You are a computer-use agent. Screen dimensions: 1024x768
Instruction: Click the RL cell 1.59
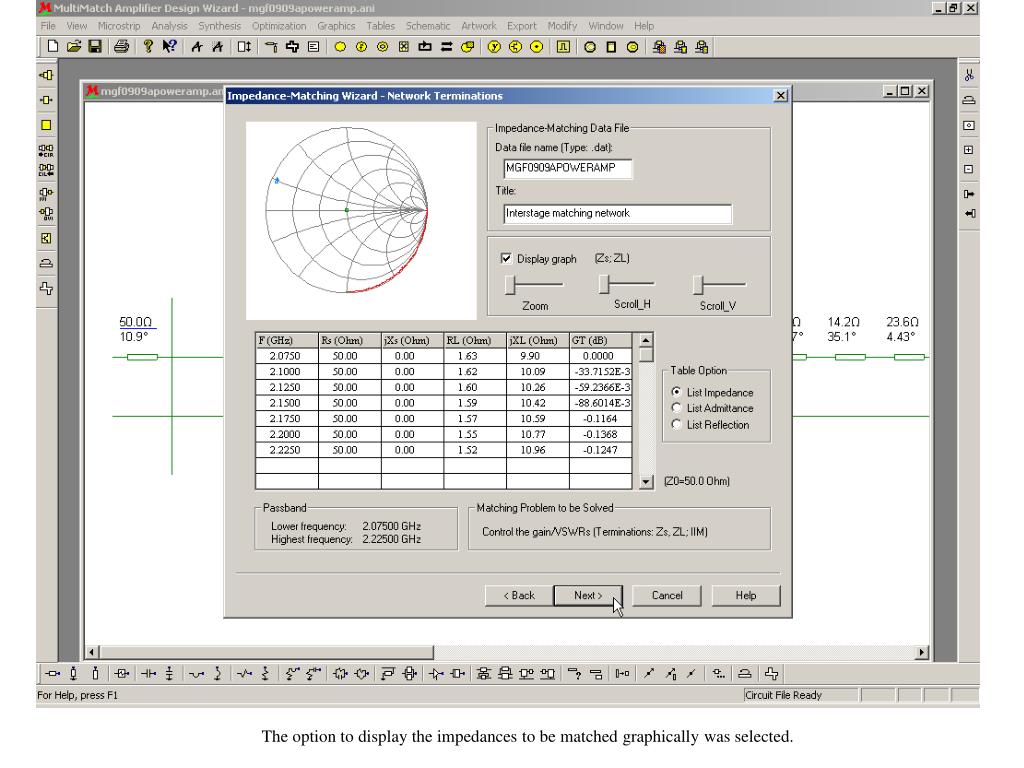pos(475,403)
